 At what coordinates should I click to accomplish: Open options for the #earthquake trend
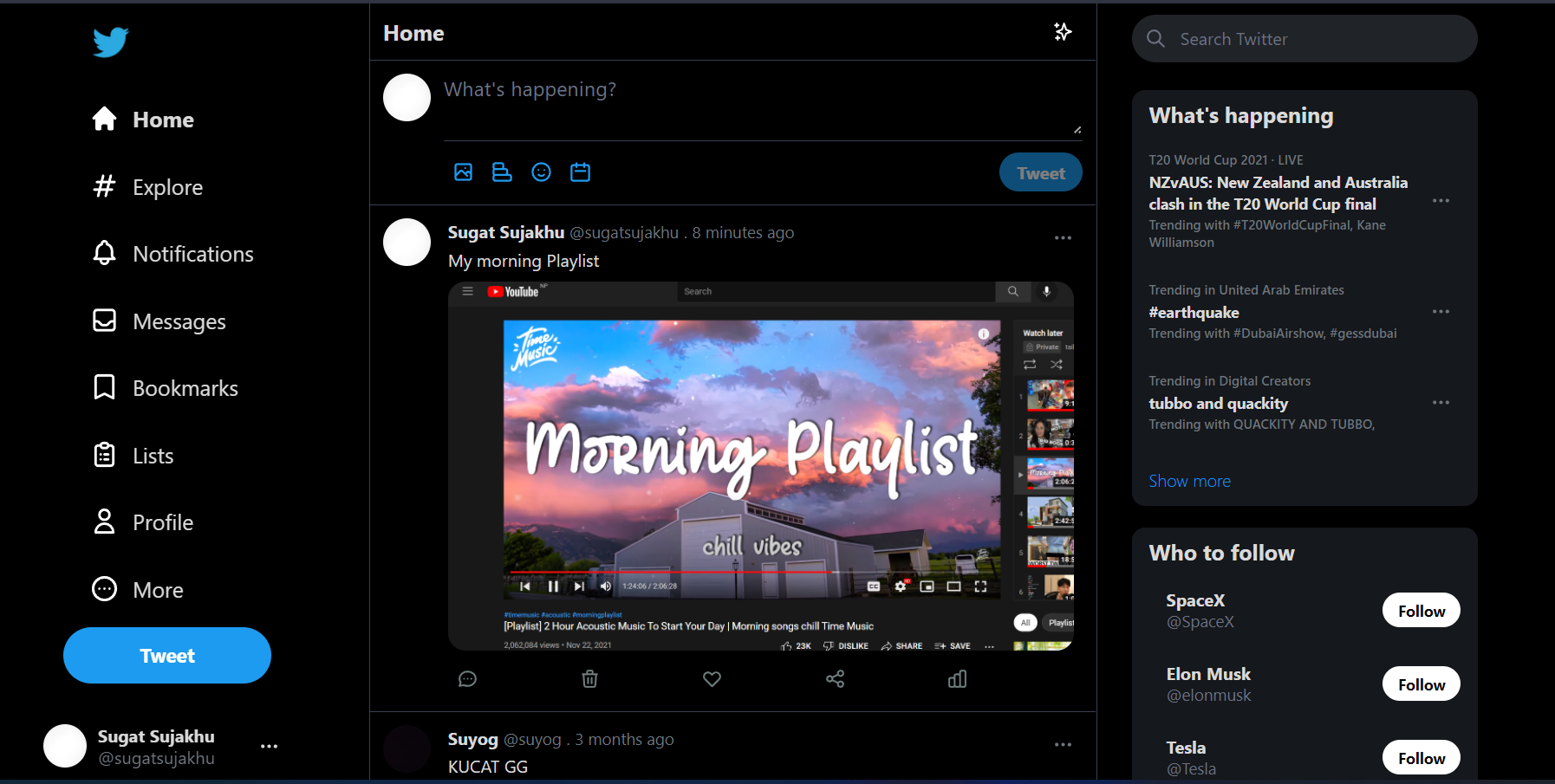click(x=1441, y=312)
